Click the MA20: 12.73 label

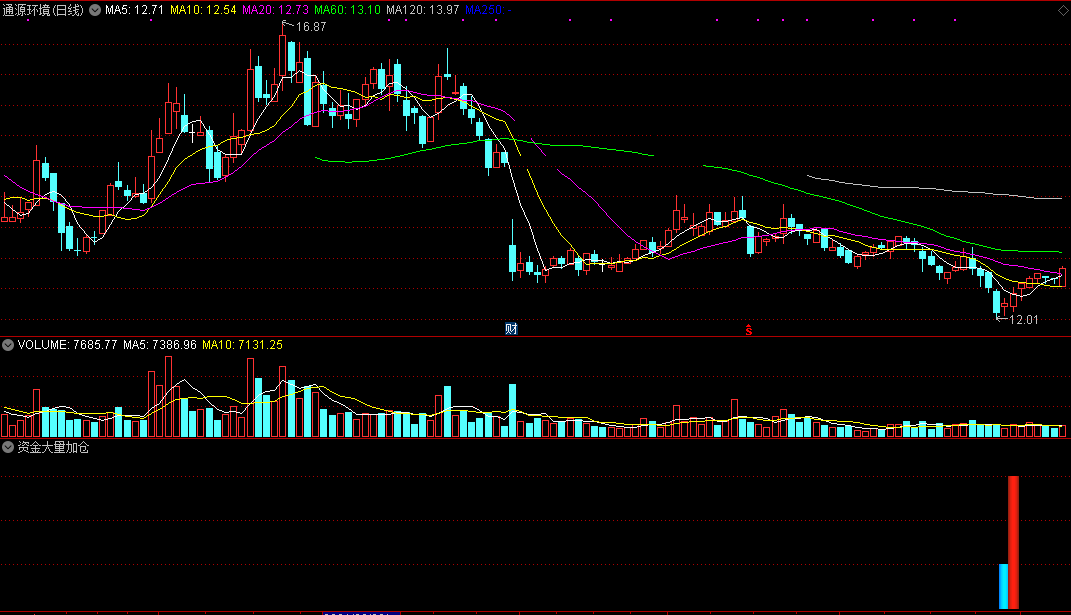coord(275,10)
